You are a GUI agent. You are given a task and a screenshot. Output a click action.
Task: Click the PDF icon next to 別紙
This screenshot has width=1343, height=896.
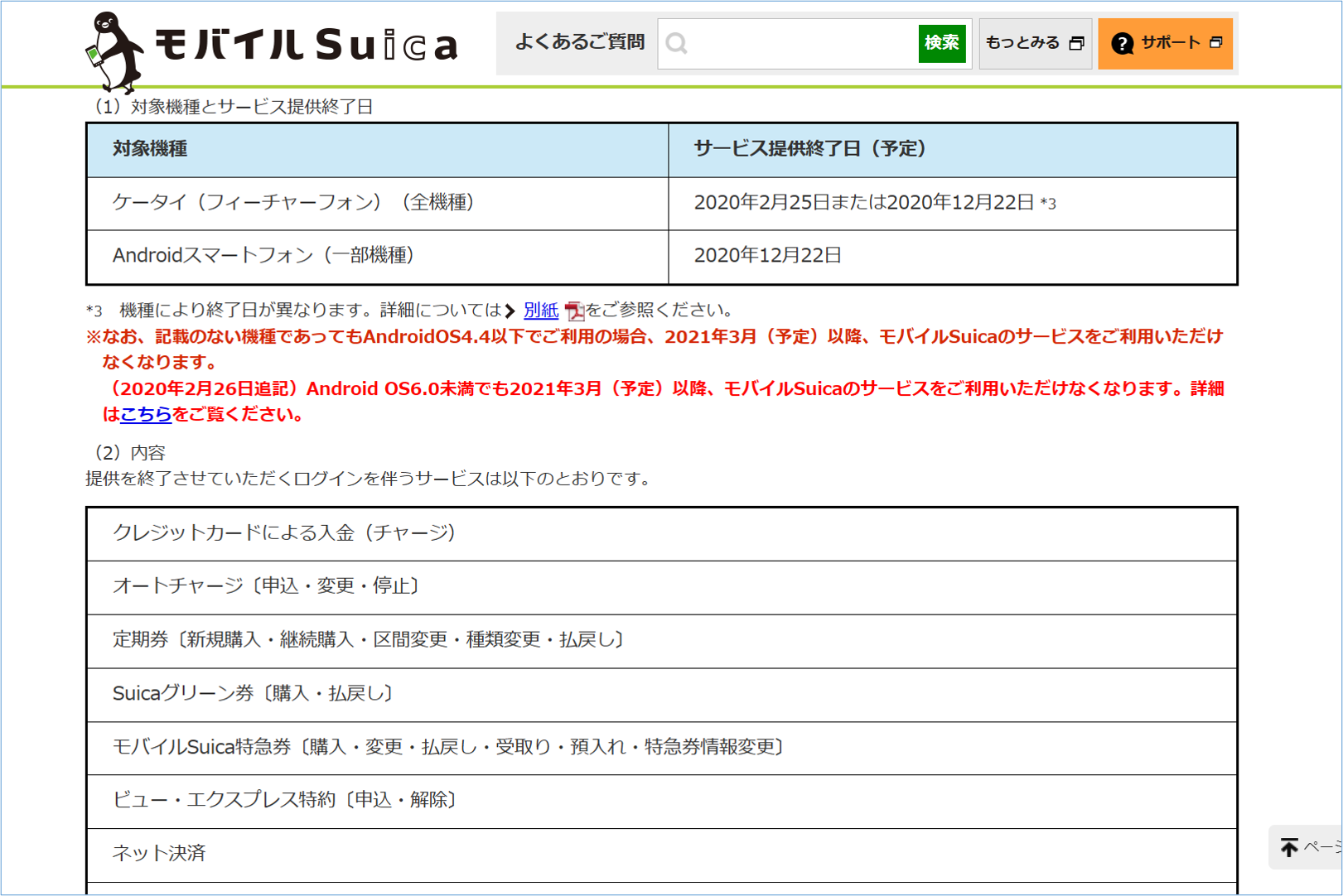[x=574, y=311]
